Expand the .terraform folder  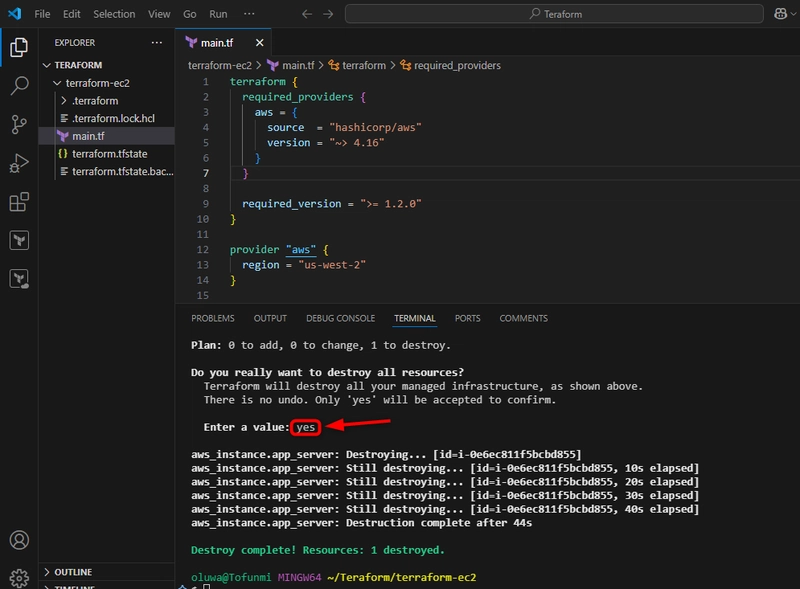[x=64, y=101]
